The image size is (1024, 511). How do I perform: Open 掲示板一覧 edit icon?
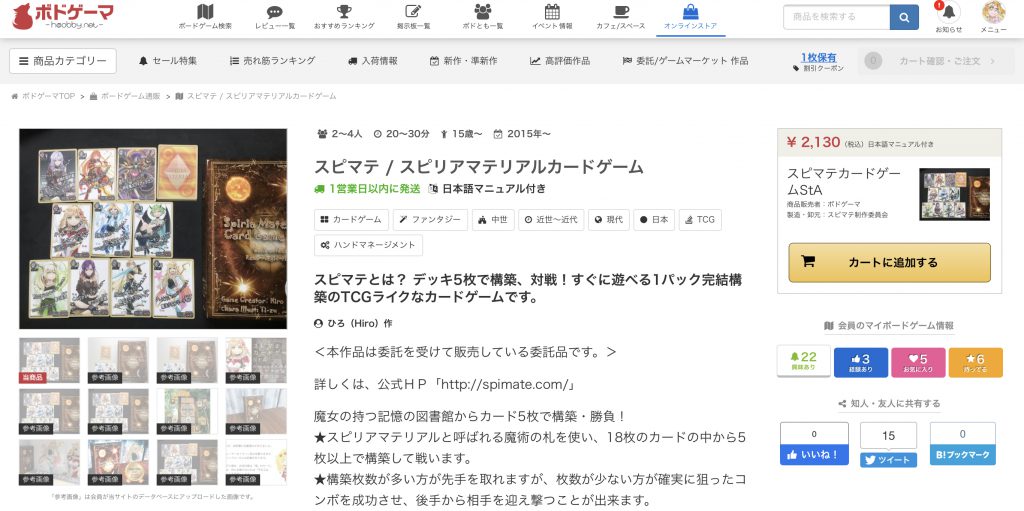pos(413,12)
